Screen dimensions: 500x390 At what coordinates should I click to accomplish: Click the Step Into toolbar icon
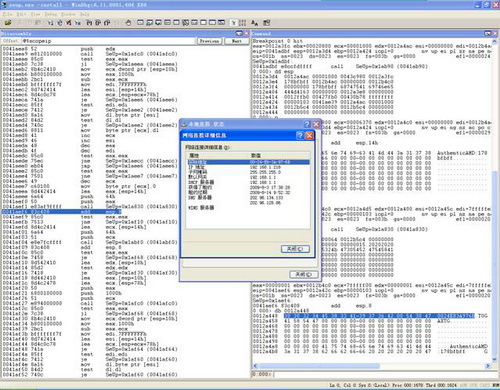pos(89,23)
